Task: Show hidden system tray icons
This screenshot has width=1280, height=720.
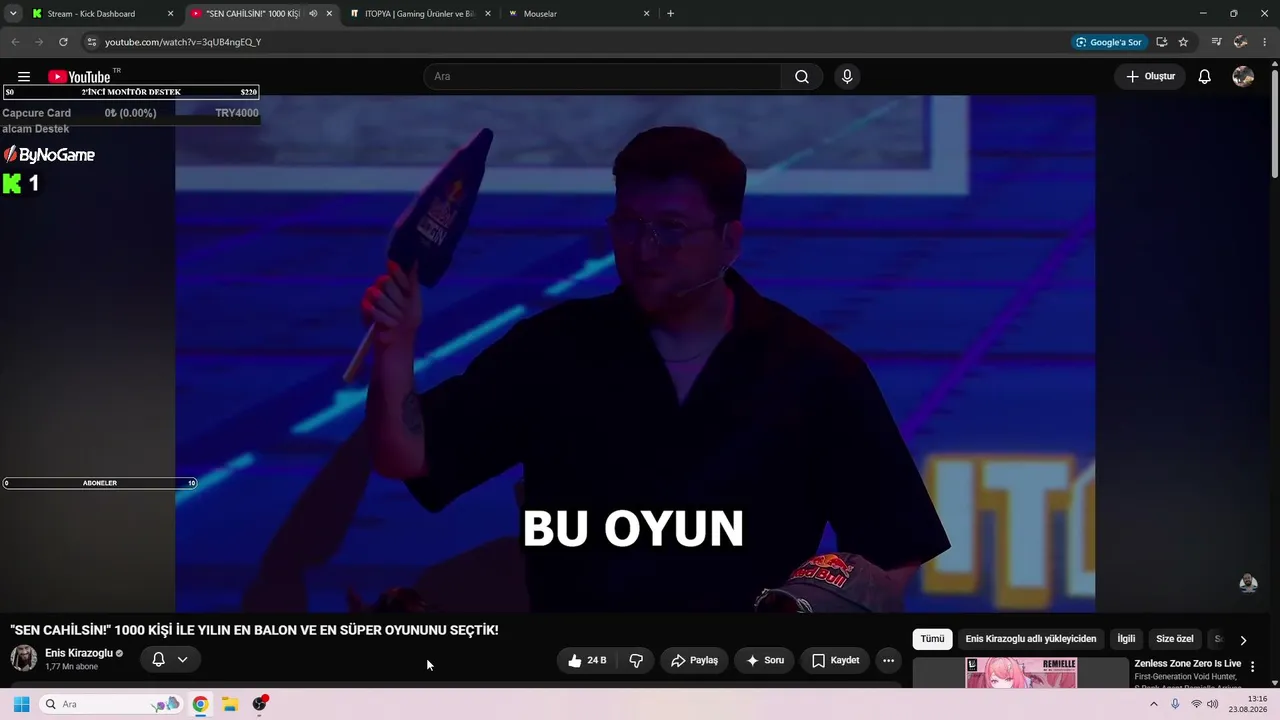Action: 1153,704
